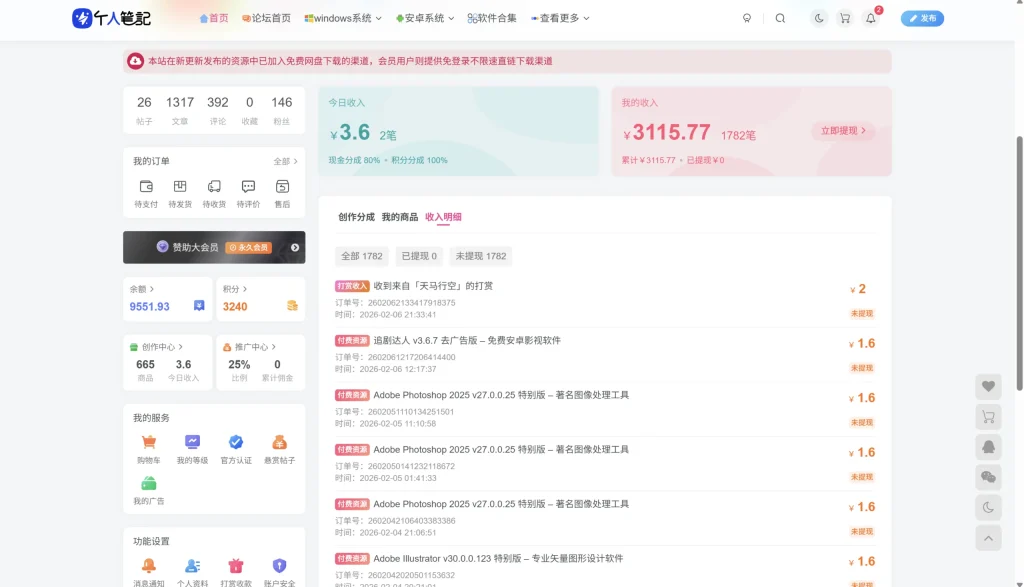1024x587 pixels.
Task: Open the notification bell with red badge
Action: tap(870, 18)
